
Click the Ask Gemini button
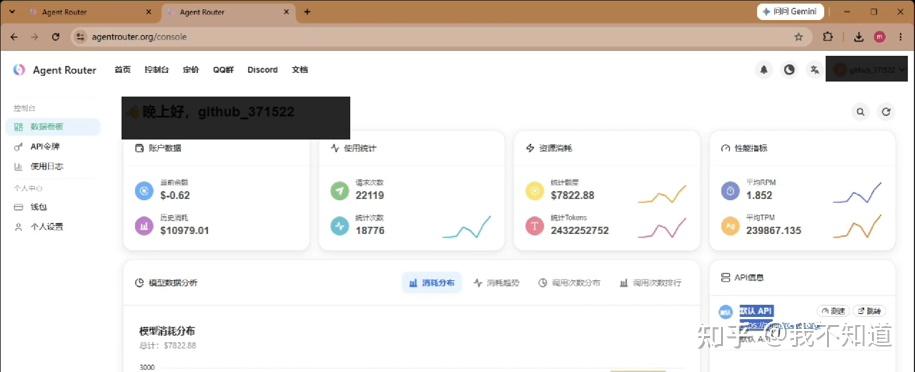(x=791, y=12)
